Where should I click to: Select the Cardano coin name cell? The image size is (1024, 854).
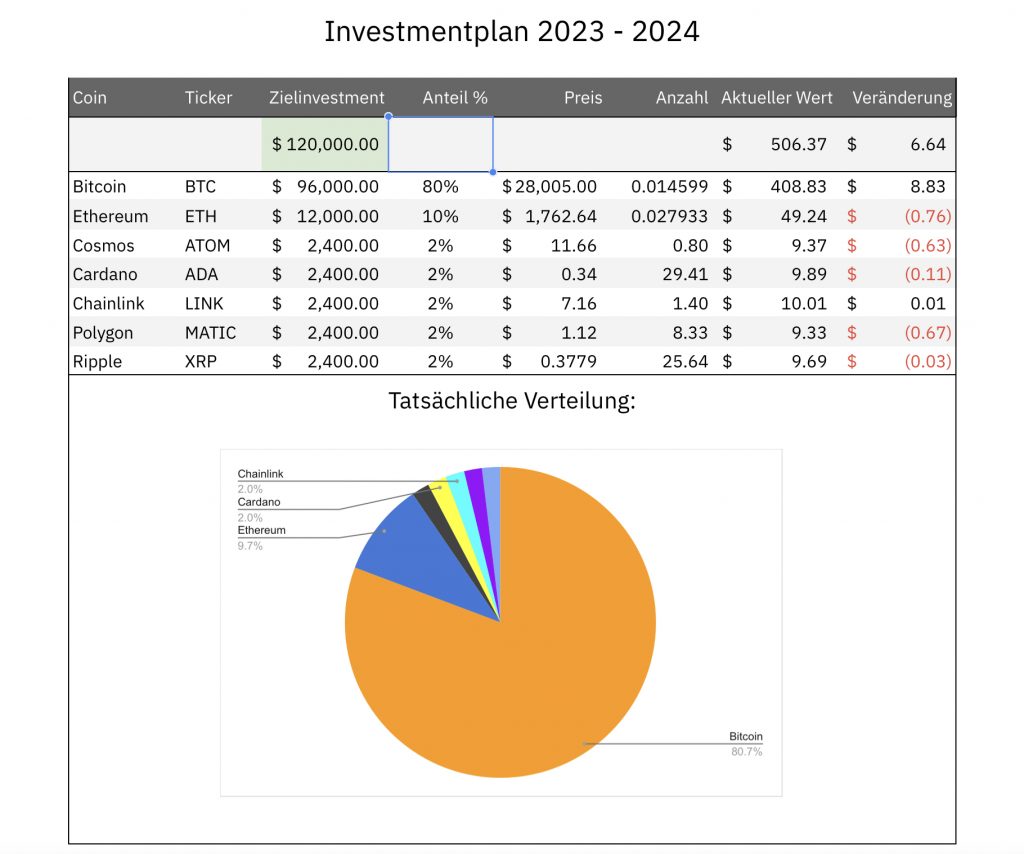pyautogui.click(x=104, y=274)
